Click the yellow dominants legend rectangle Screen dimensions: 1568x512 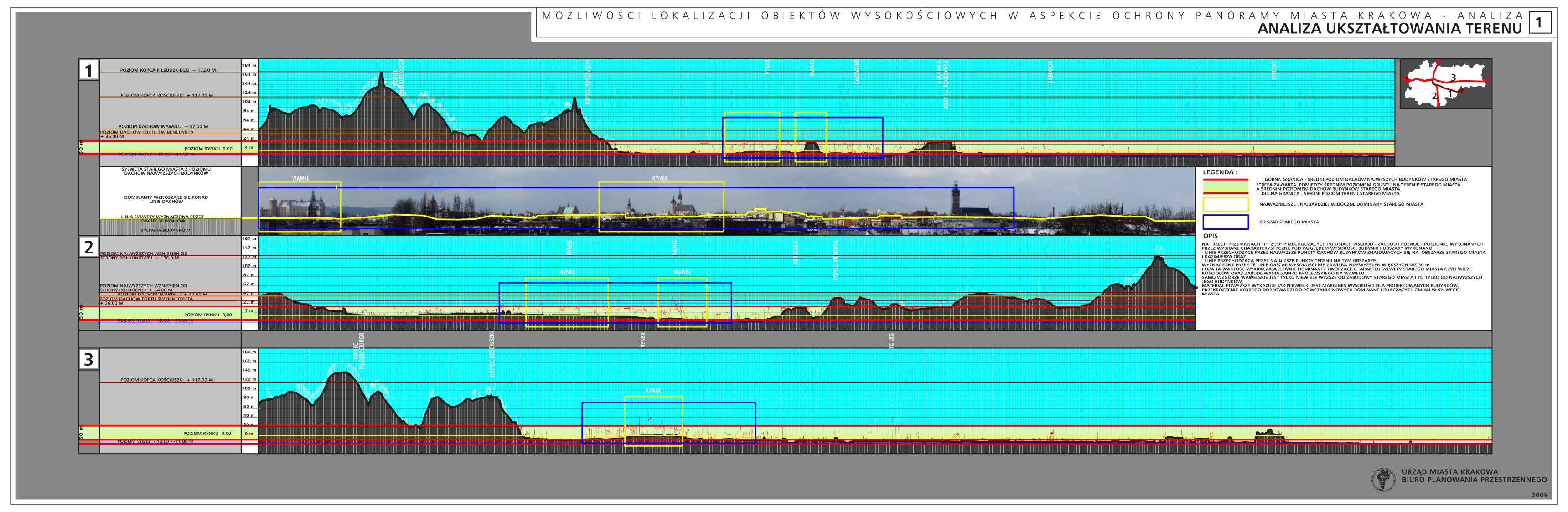1225,205
